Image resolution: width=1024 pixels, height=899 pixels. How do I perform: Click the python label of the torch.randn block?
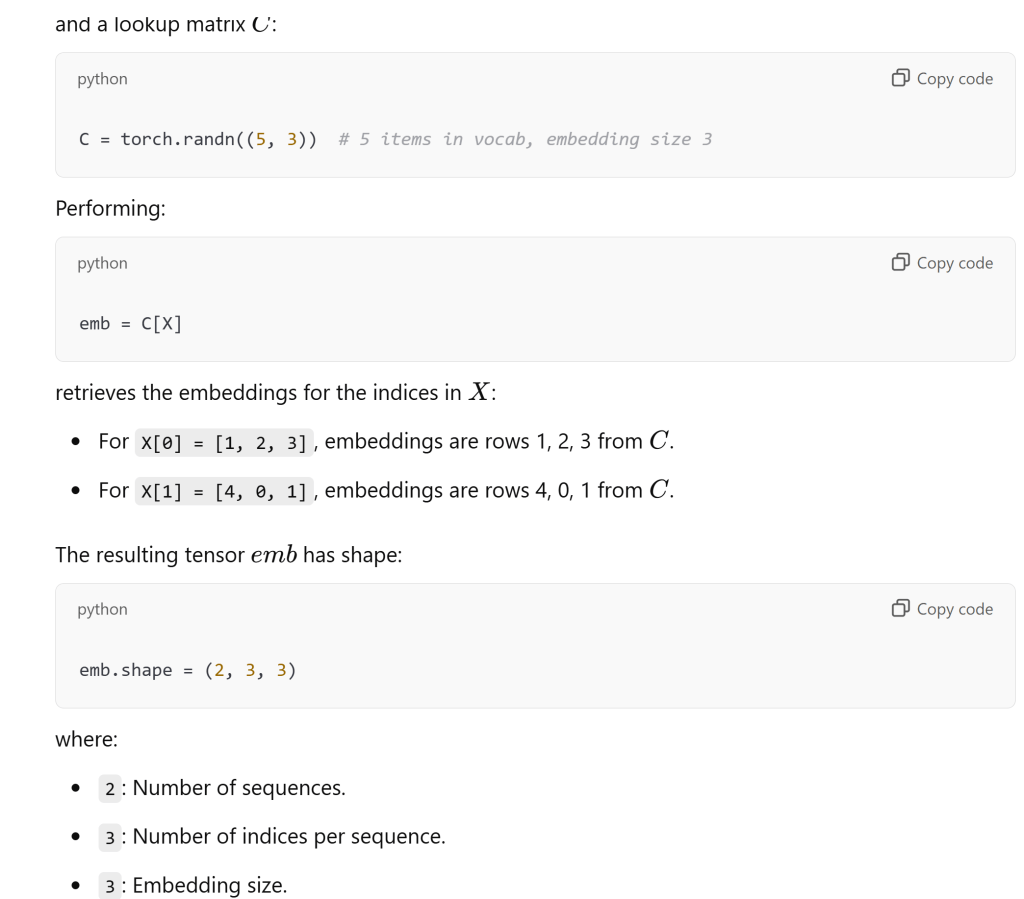(102, 79)
